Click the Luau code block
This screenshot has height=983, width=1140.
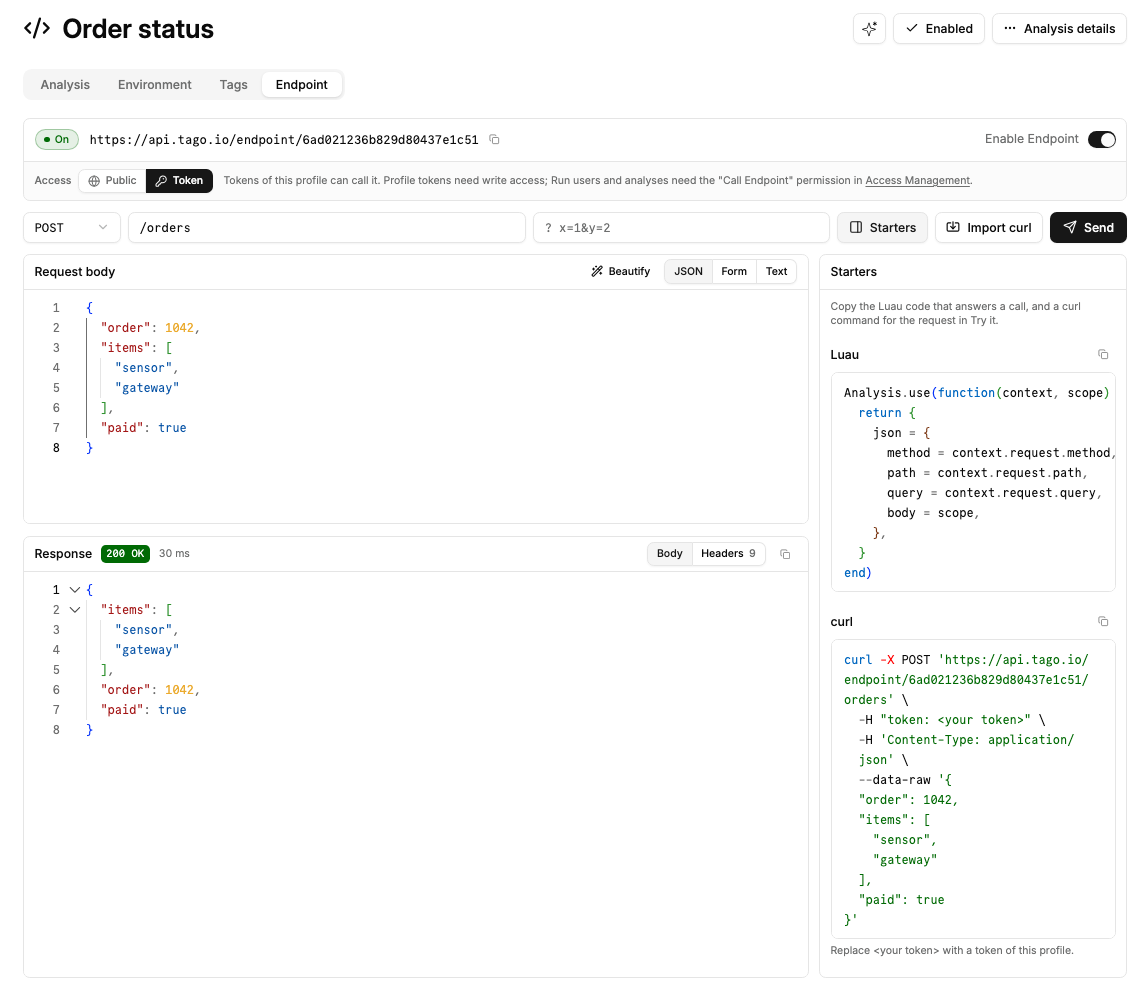click(x=973, y=483)
